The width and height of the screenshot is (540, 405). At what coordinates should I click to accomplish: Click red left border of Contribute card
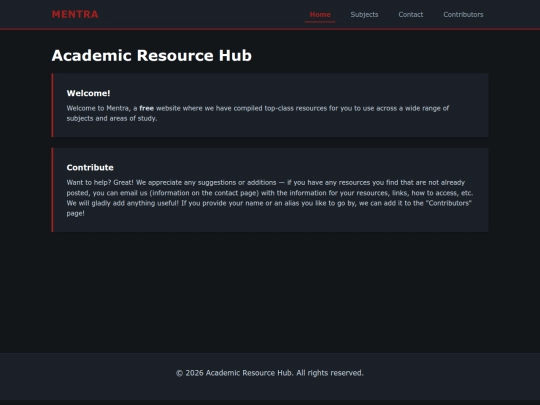52,190
